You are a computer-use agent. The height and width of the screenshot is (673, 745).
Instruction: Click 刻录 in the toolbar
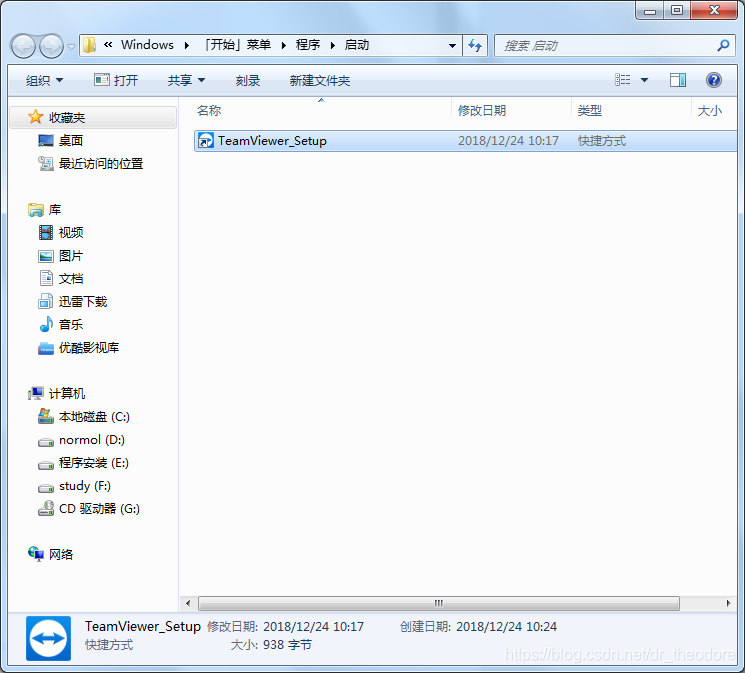[x=248, y=80]
